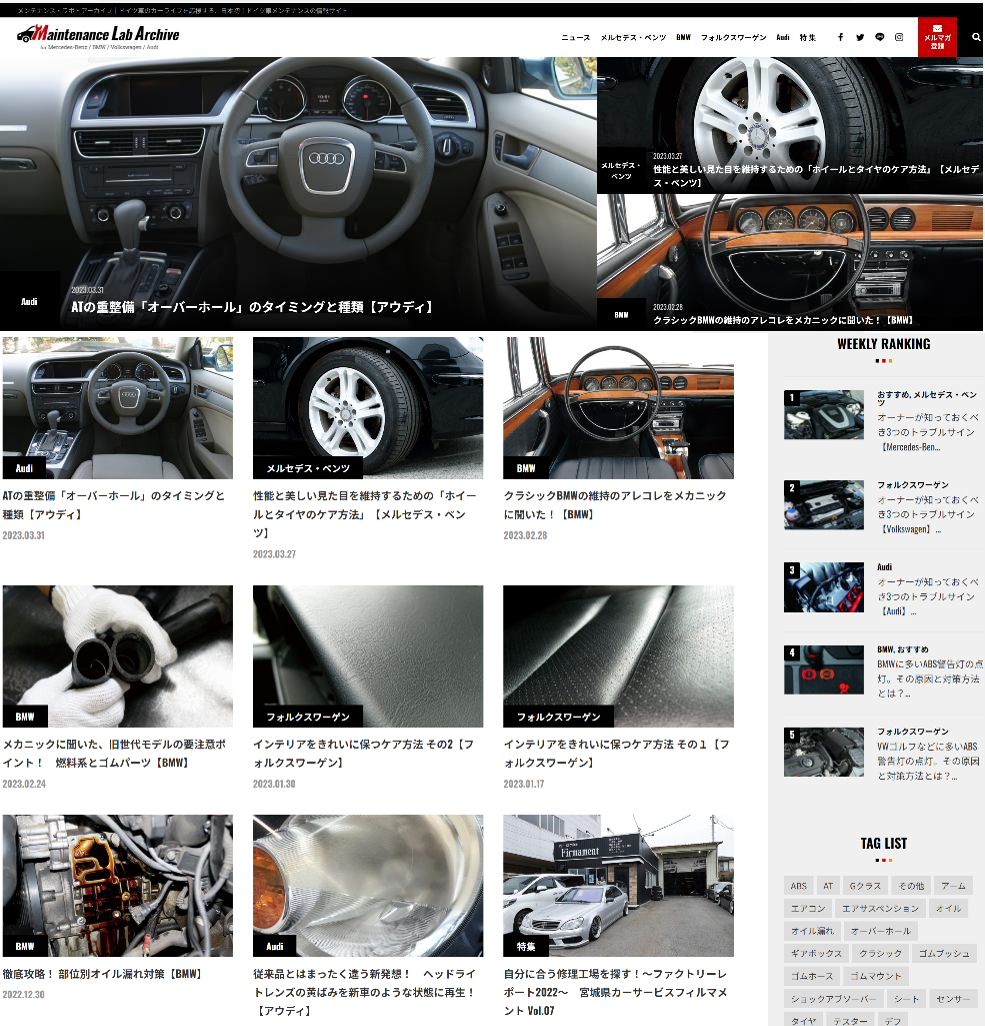Select the シート tag
The width and height of the screenshot is (985, 1026).
(x=906, y=999)
